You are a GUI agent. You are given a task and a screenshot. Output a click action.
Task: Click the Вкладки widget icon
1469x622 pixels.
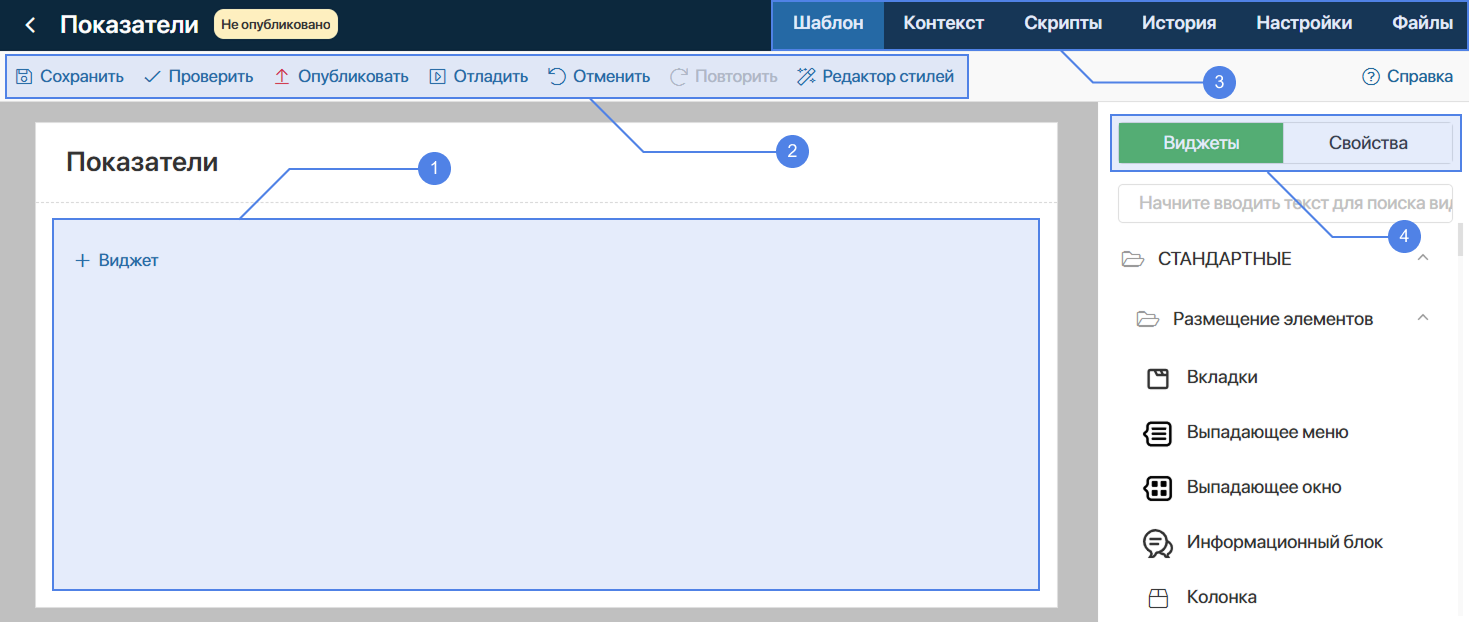point(1157,378)
